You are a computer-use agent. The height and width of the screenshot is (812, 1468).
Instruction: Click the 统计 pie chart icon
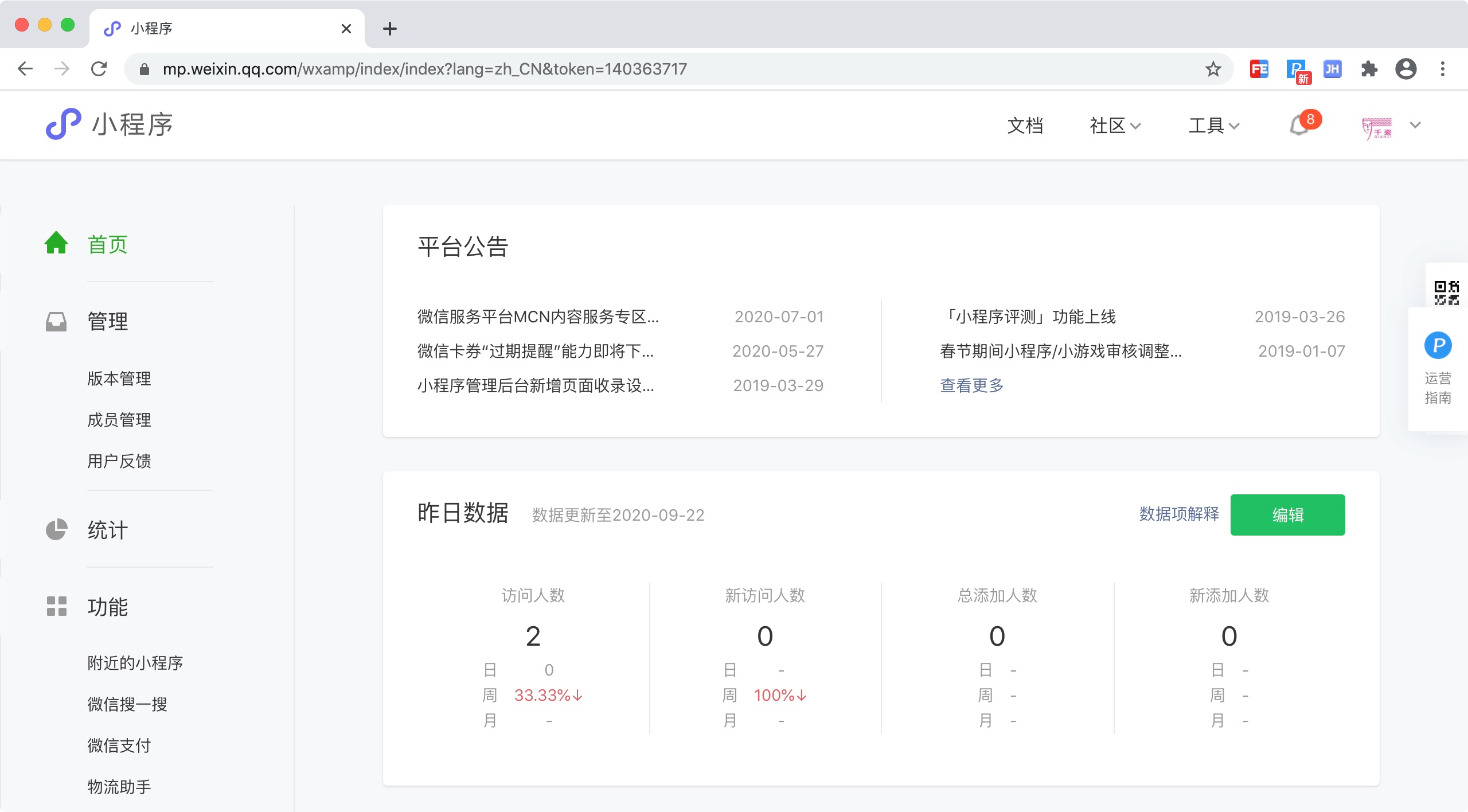pyautogui.click(x=56, y=529)
